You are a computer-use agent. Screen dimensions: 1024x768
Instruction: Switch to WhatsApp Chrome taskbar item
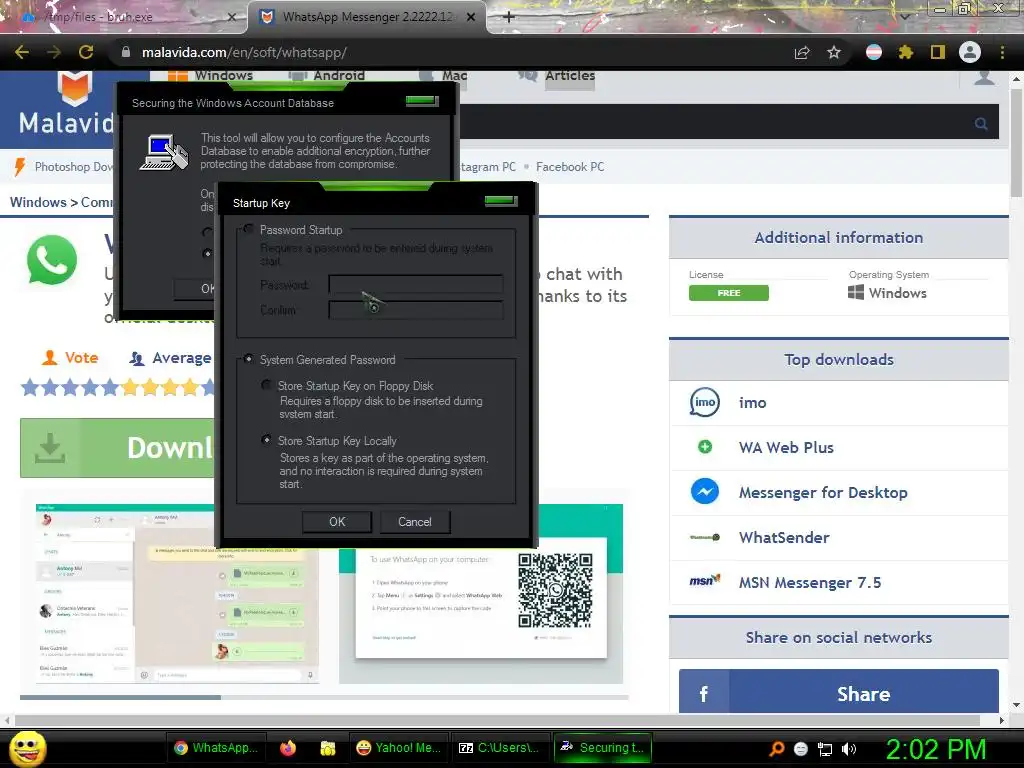pos(216,748)
